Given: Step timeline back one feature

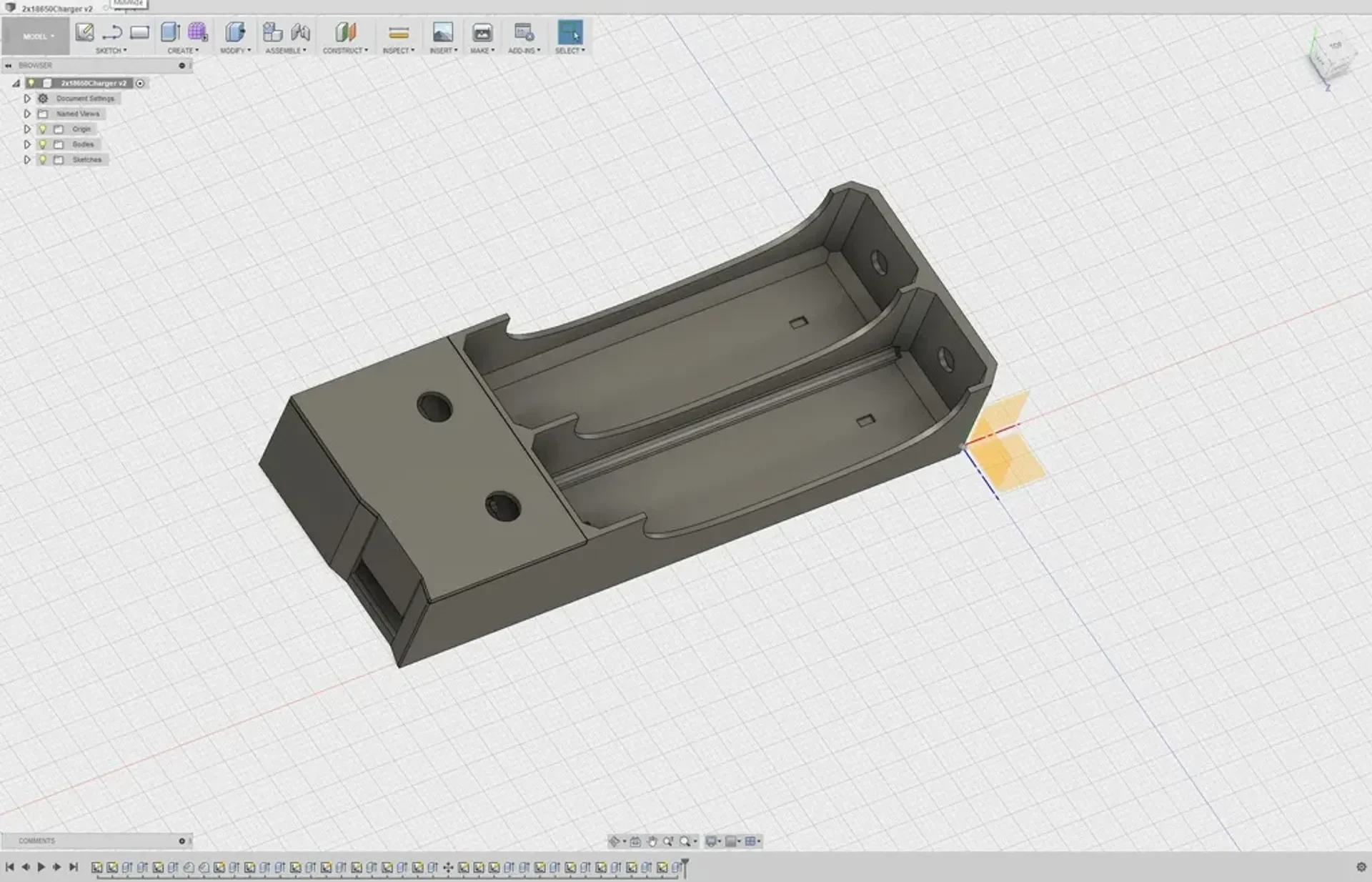Looking at the screenshot, I should click(26, 867).
